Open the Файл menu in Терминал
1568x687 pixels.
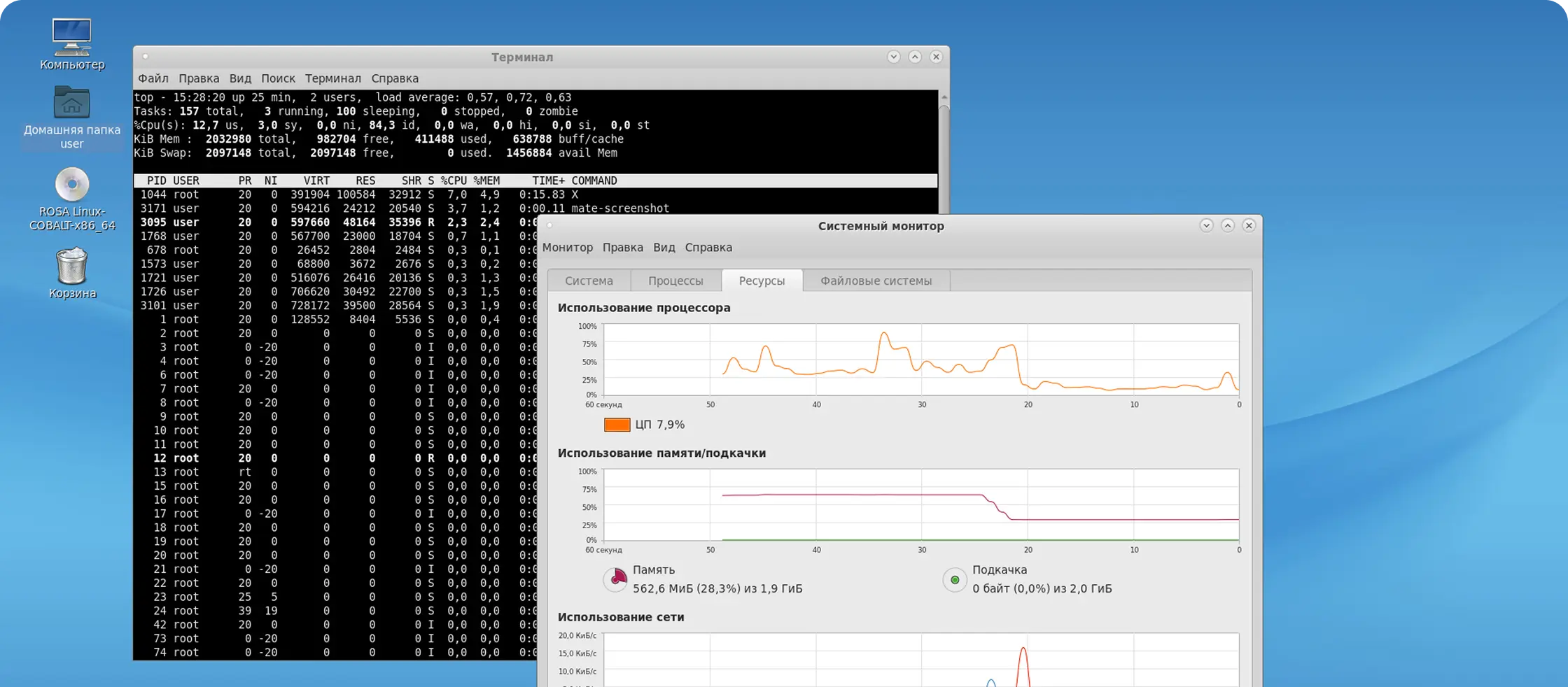pos(153,78)
